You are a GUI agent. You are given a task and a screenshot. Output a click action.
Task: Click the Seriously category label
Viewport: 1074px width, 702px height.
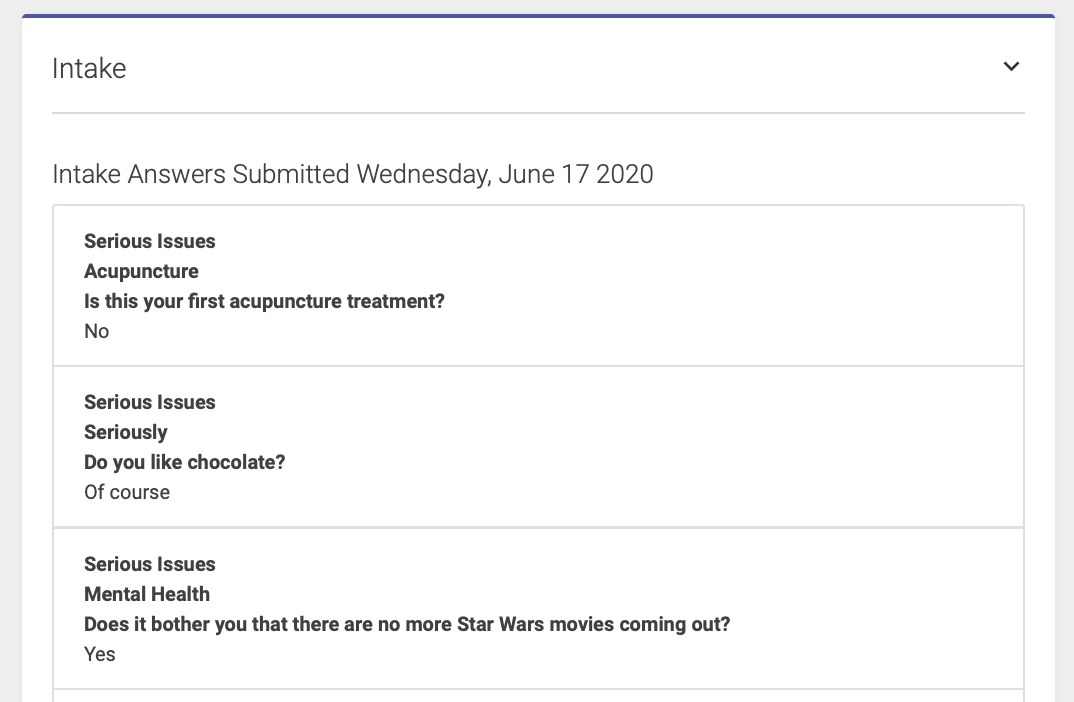point(125,432)
